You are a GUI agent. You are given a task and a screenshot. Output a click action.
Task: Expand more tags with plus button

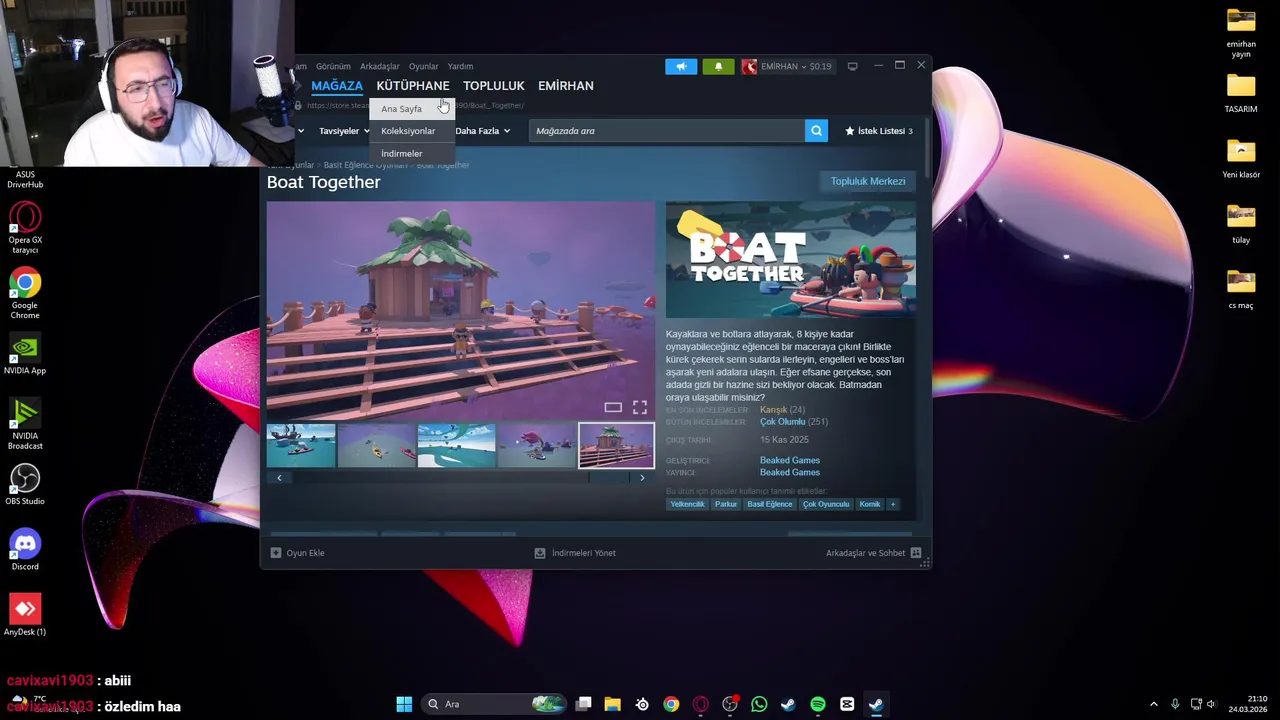(893, 504)
